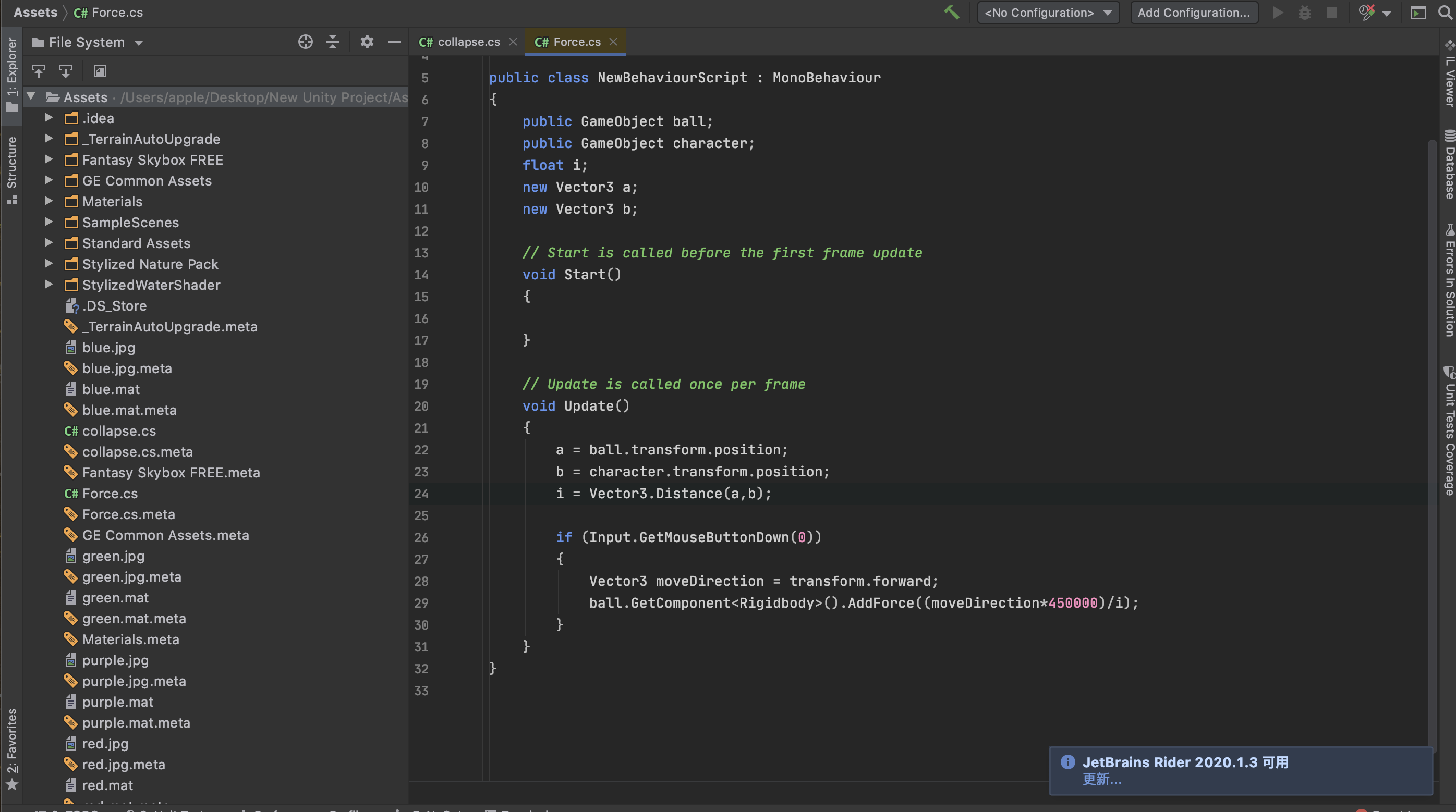This screenshot has width=1456, height=812.
Task: Click the expand-down arrow toolbar icon
Action: click(x=66, y=71)
